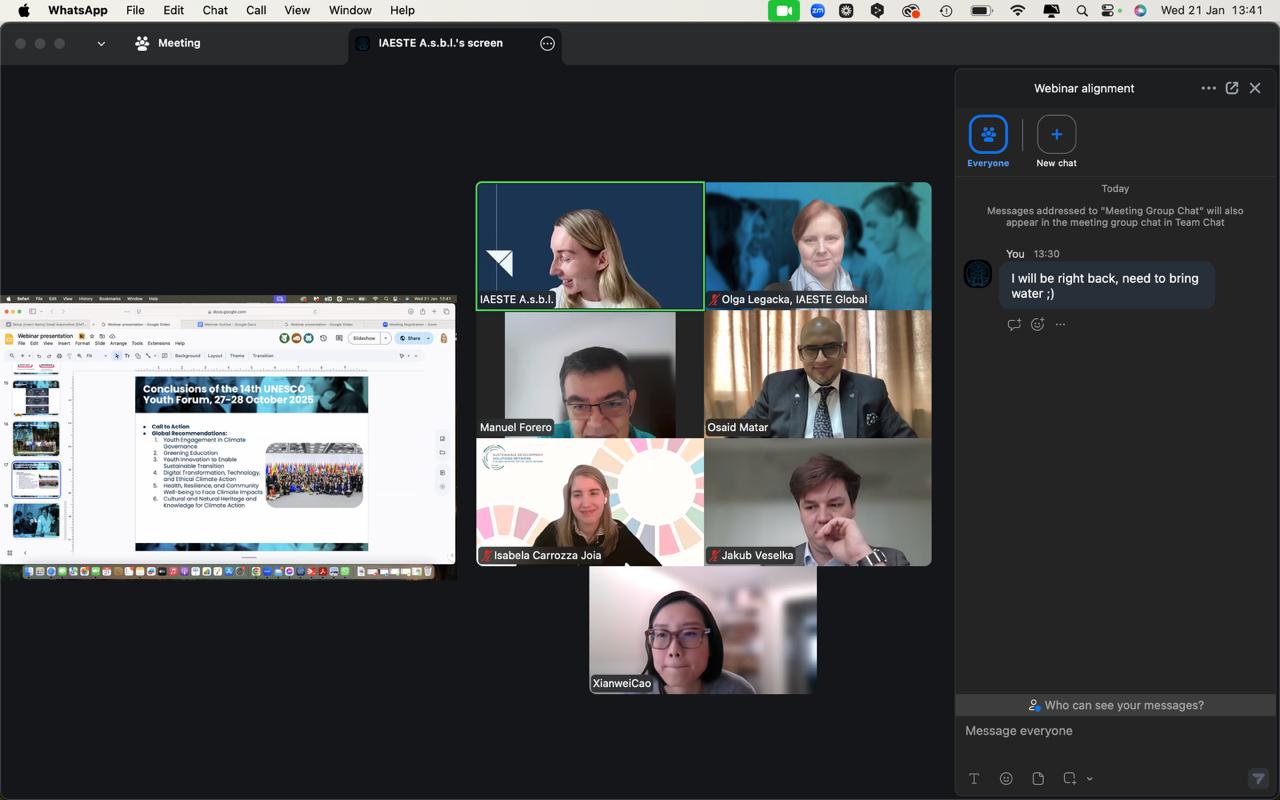Open more options for chat message
The image size is (1280, 800).
(1061, 324)
